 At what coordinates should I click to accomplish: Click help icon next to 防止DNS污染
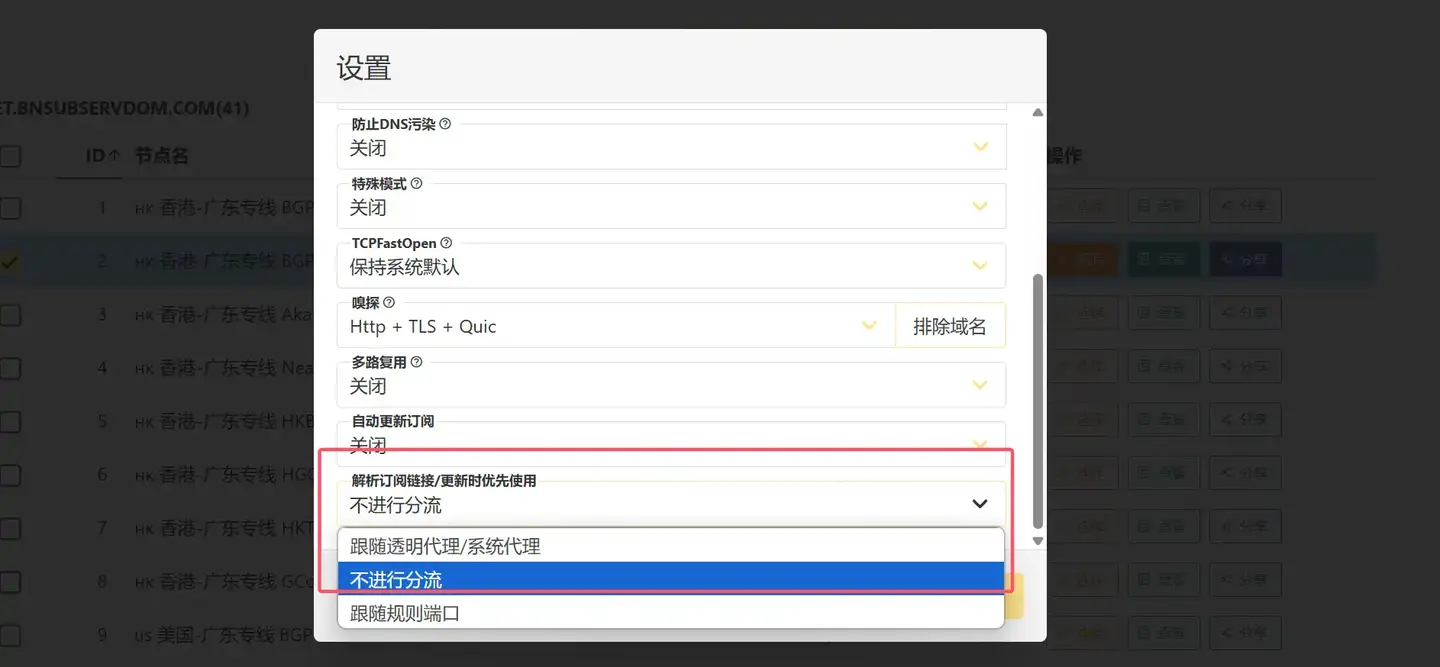[445, 125]
